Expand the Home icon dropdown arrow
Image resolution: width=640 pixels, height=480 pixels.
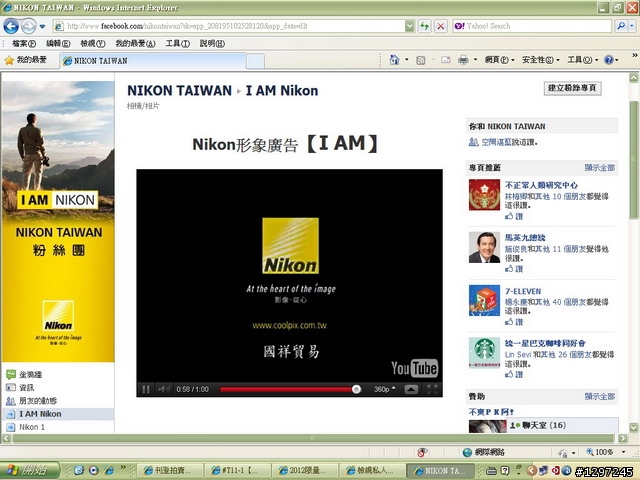[407, 60]
